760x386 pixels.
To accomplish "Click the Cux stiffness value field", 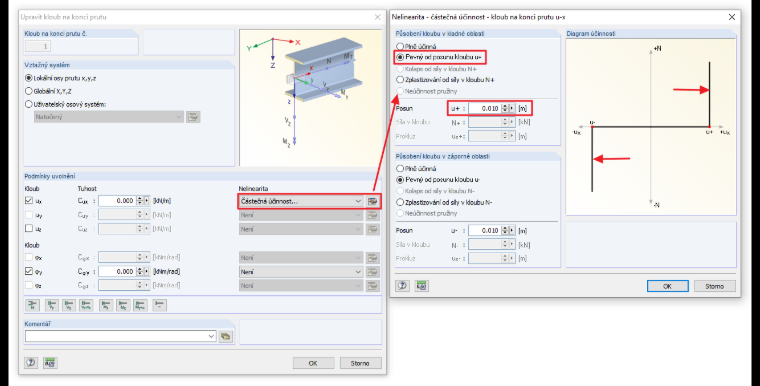I will click(x=117, y=201).
